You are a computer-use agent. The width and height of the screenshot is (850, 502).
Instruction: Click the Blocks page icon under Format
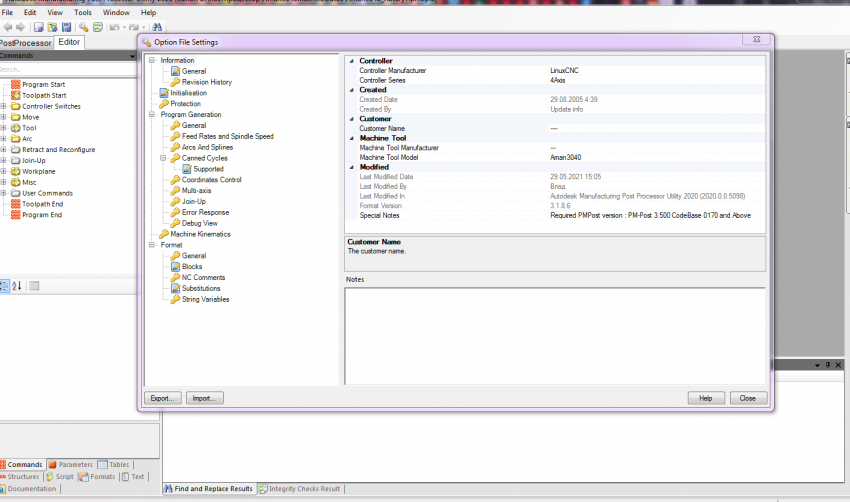coord(175,267)
